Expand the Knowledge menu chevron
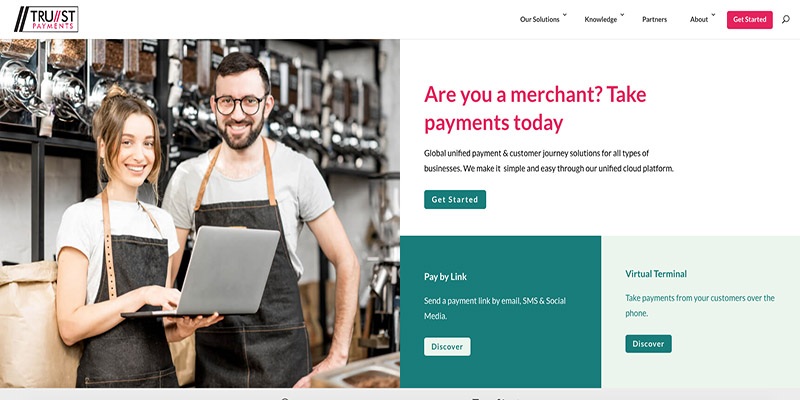800x400 pixels. tap(622, 15)
